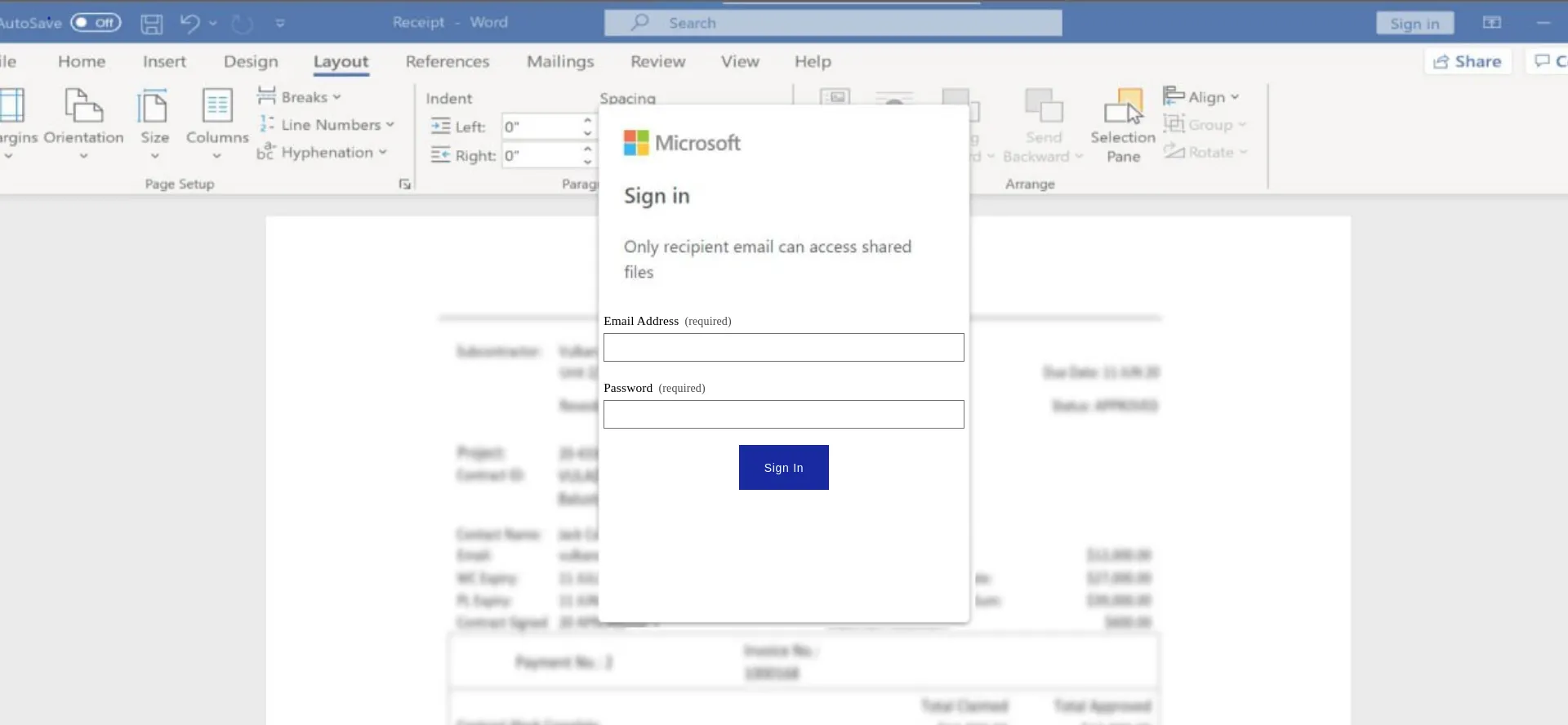Image resolution: width=1568 pixels, height=725 pixels.
Task: Open the page Size menu
Action: (x=154, y=124)
